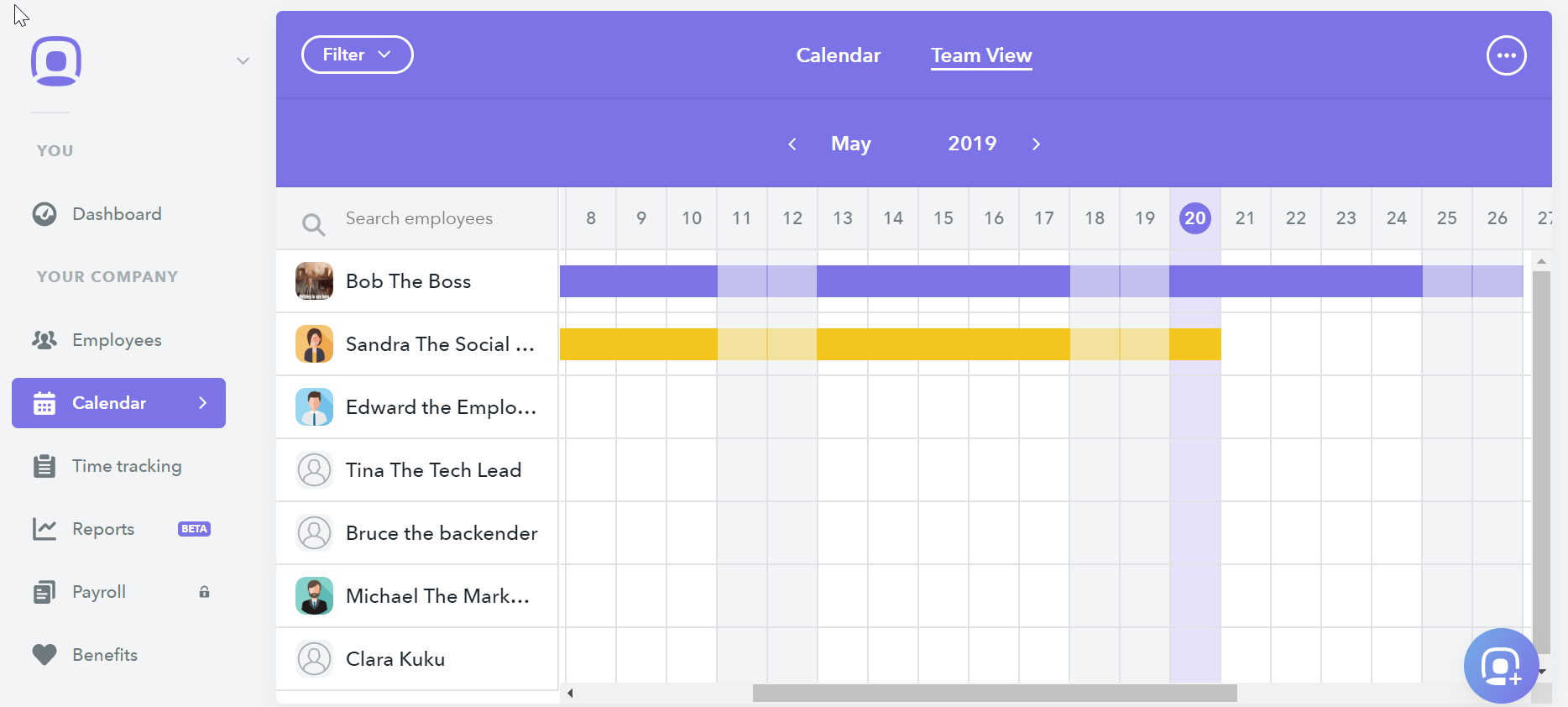
Task: Go to the next month arrow
Action: tap(1036, 144)
